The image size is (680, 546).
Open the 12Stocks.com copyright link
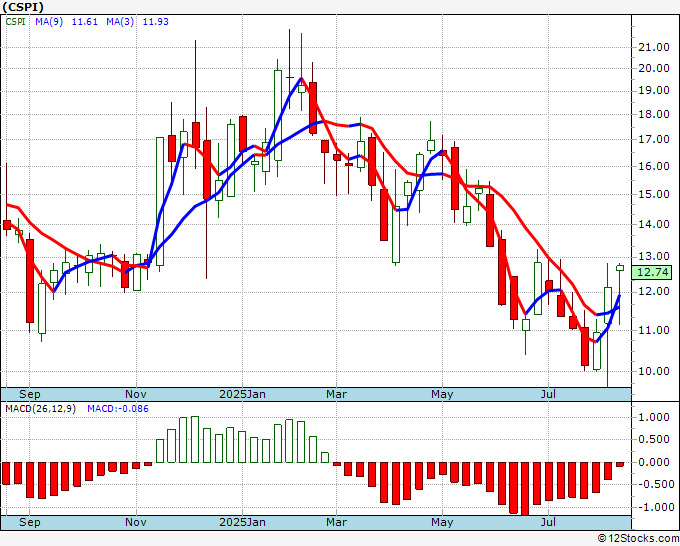[638, 538]
